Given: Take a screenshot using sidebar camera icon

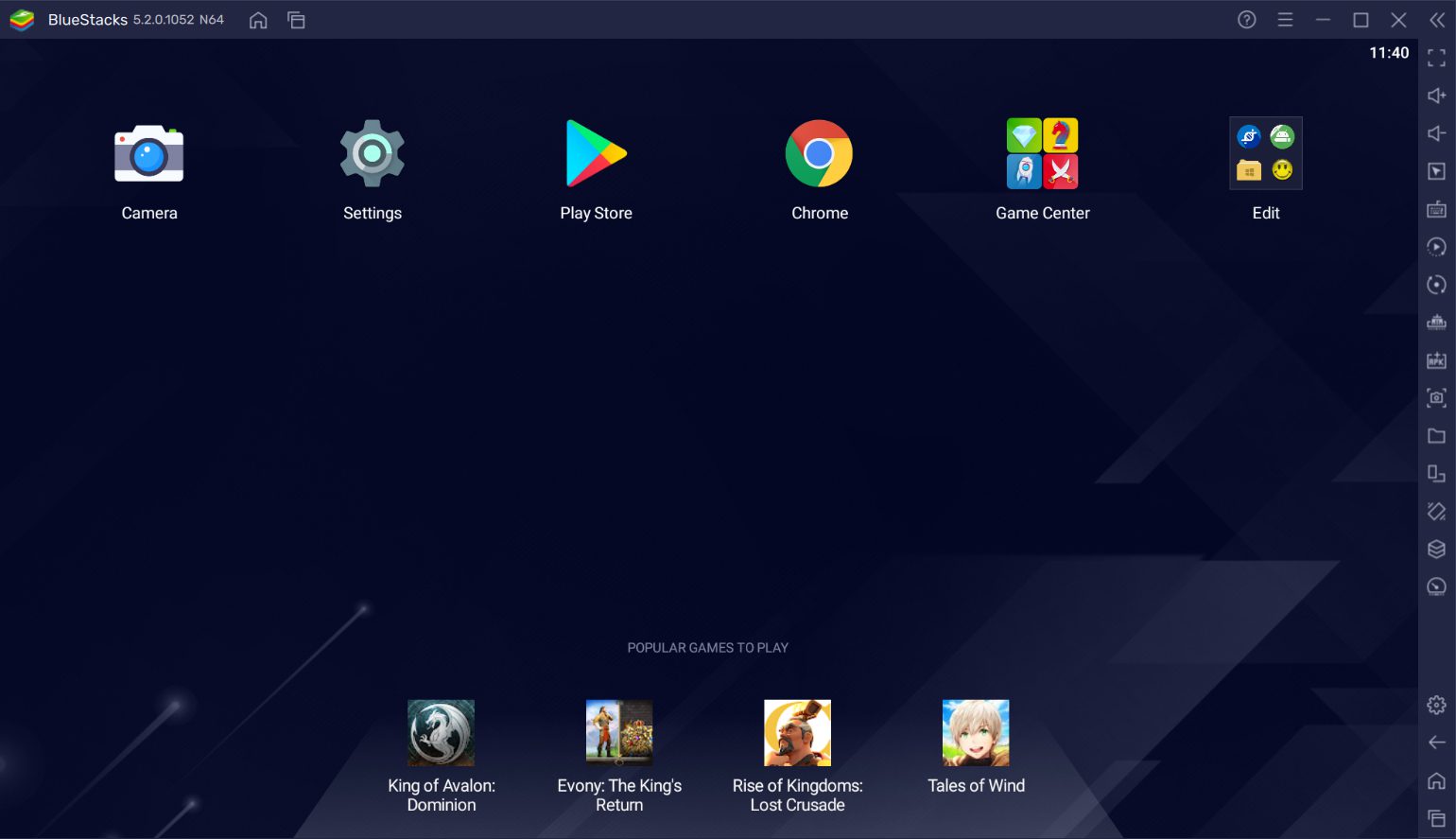Looking at the screenshot, I should (x=1436, y=398).
